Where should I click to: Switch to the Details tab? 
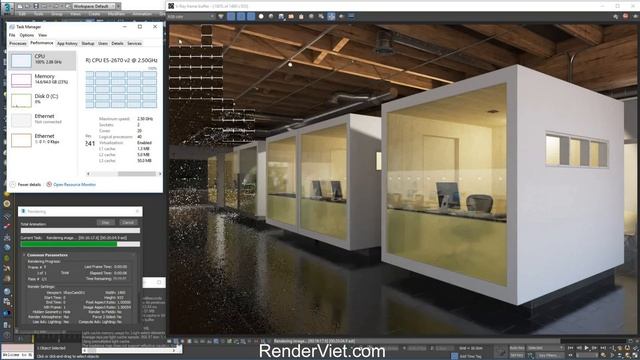pos(117,43)
